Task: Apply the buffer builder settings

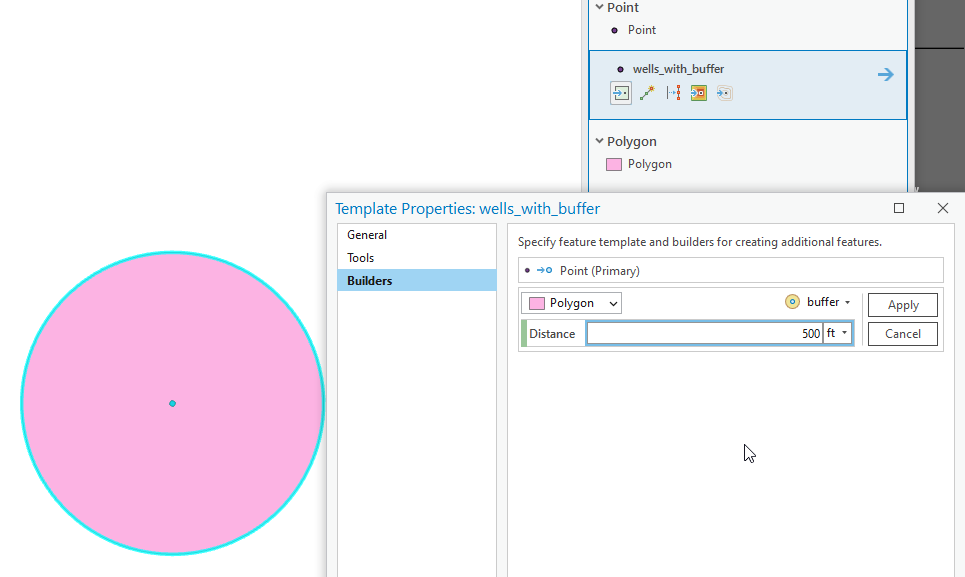Action: 902,304
